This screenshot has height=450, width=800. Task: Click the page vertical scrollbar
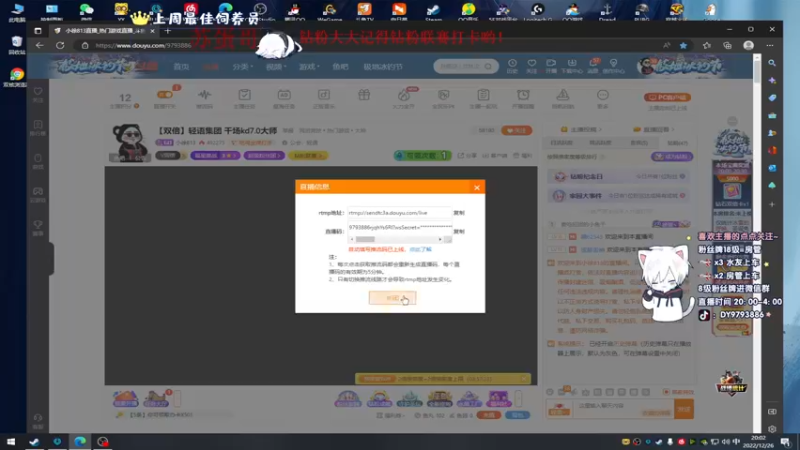click(757, 72)
